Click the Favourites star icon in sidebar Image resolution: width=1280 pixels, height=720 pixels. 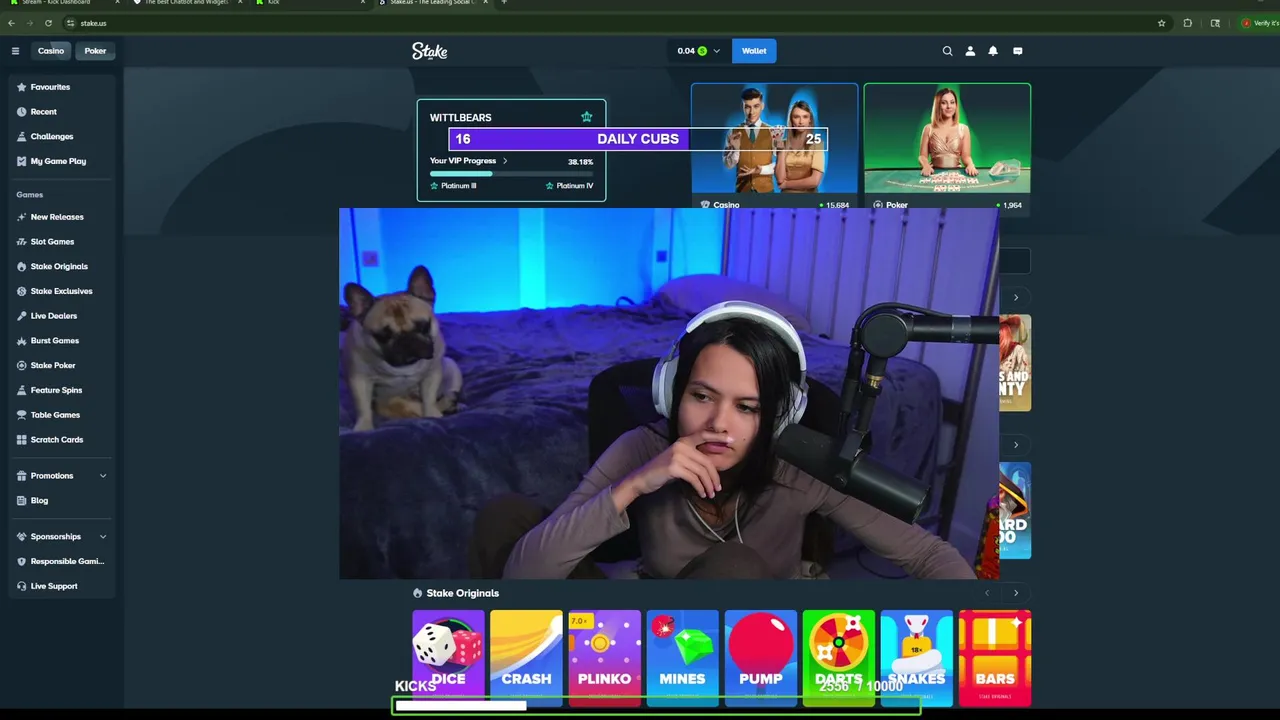pyautogui.click(x=22, y=87)
